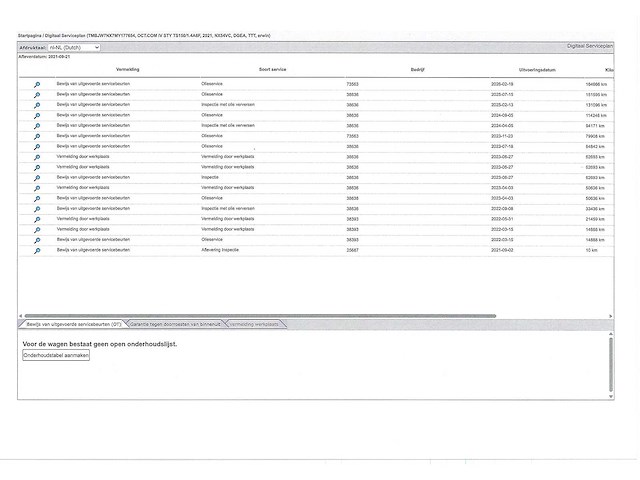Click the lower panel scroll up arrow
Screen dimensions: 640x480
611,334
